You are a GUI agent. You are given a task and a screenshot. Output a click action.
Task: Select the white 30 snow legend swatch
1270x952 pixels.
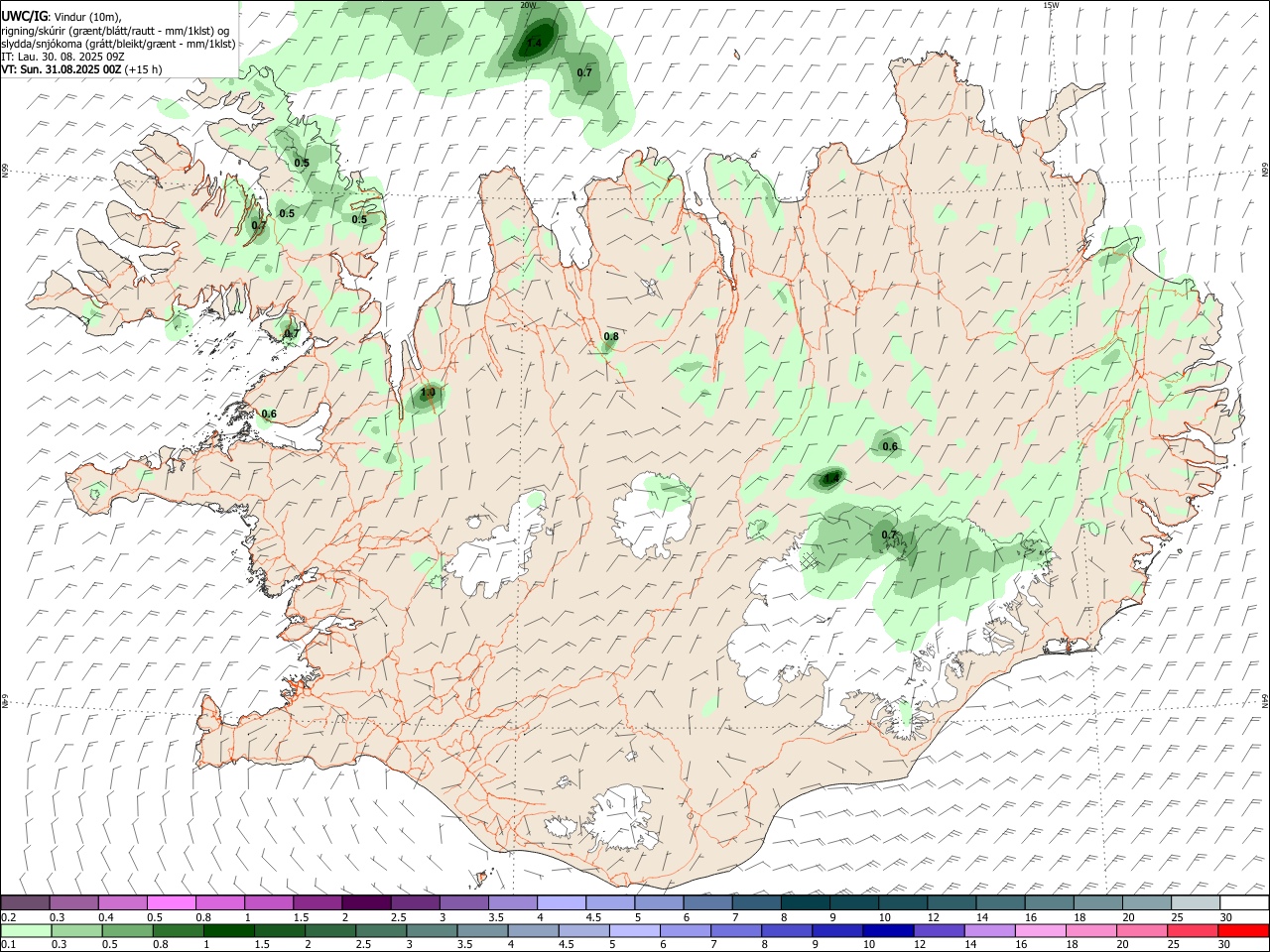pos(1244,903)
